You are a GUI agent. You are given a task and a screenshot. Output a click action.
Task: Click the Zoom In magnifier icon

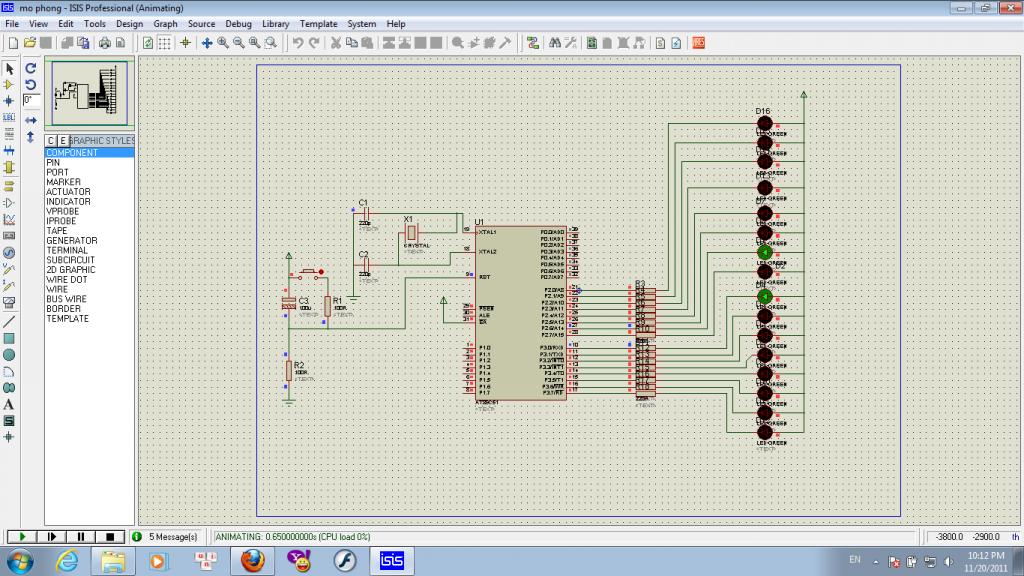click(223, 43)
